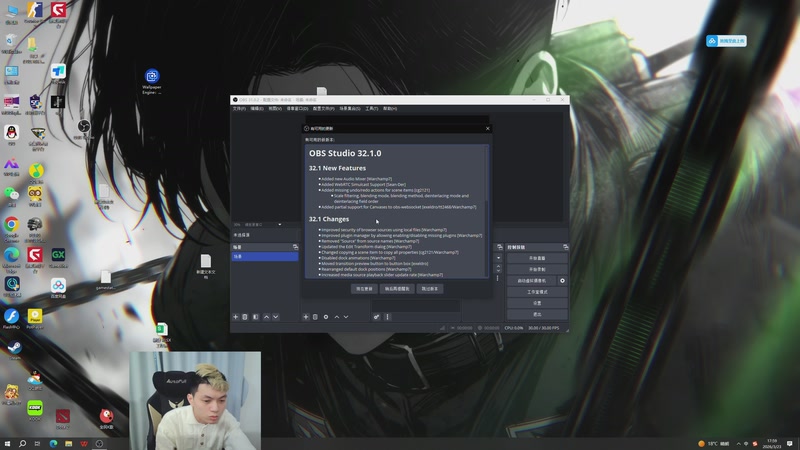Remove source with the Sources trash icon
Image resolution: width=800 pixels, height=450 pixels.
[315, 317]
